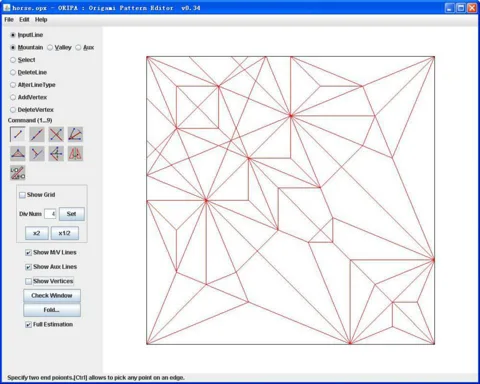Click the status bar hint about end points
Image resolution: width=480 pixels, height=384 pixels.
click(x=96, y=378)
